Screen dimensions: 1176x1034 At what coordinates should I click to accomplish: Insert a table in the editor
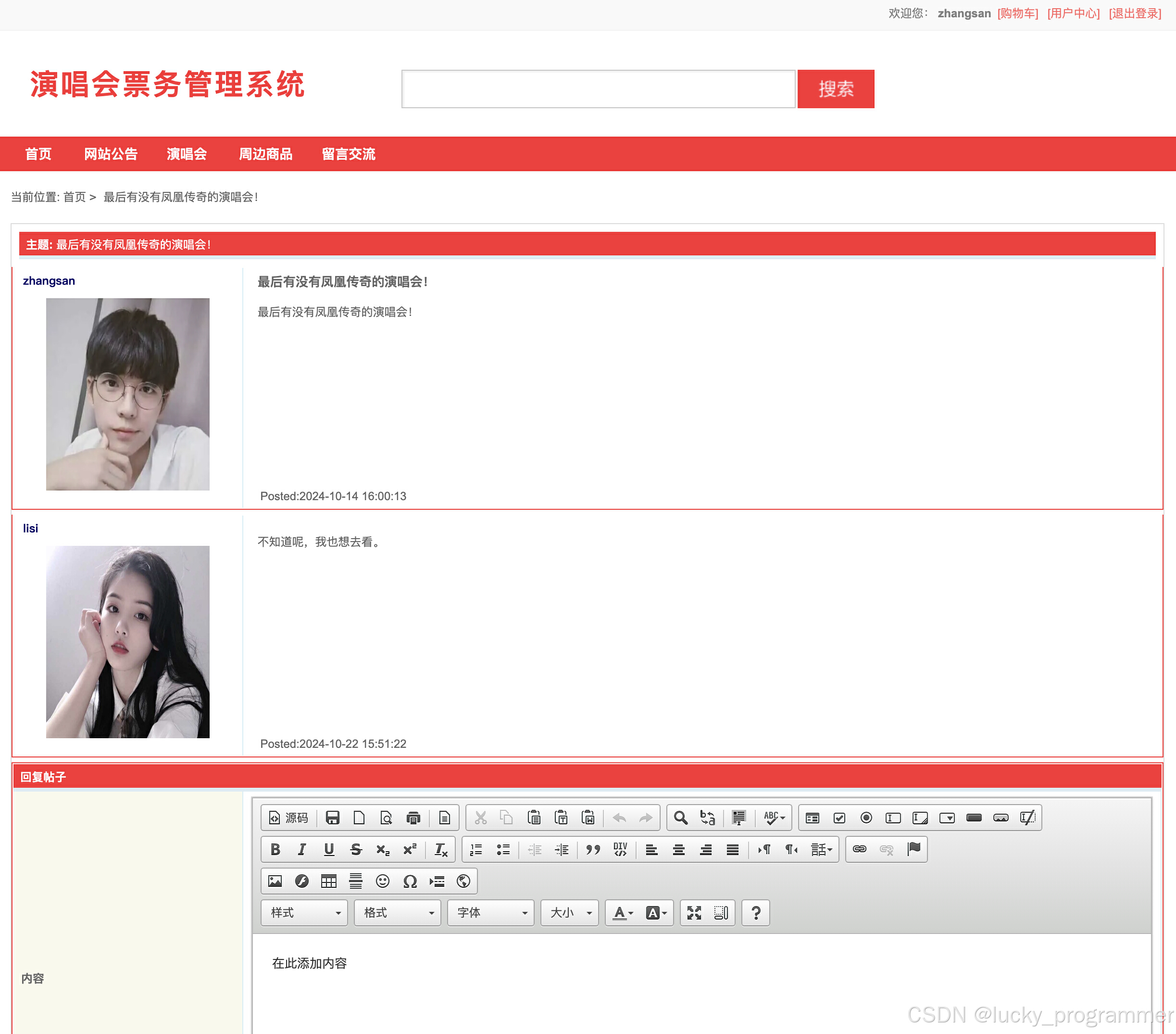(328, 881)
